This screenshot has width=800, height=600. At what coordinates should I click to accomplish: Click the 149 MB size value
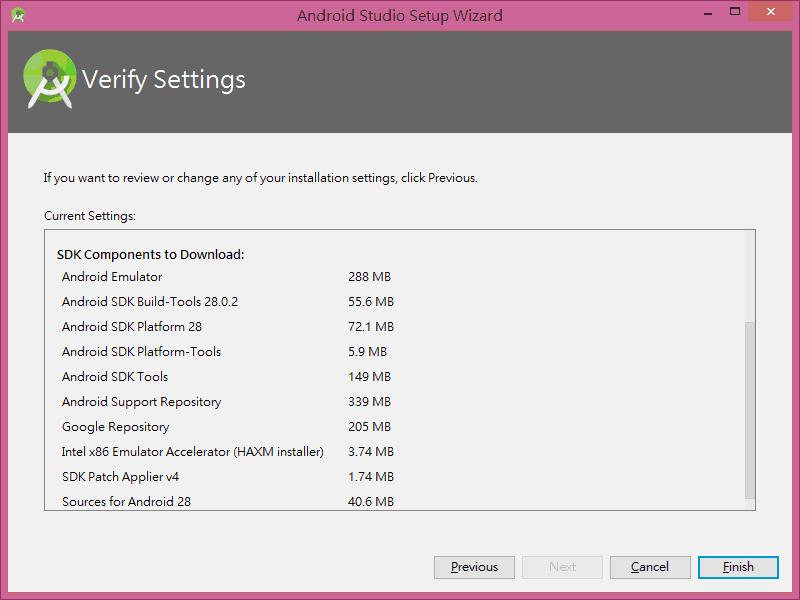pyautogui.click(x=369, y=377)
